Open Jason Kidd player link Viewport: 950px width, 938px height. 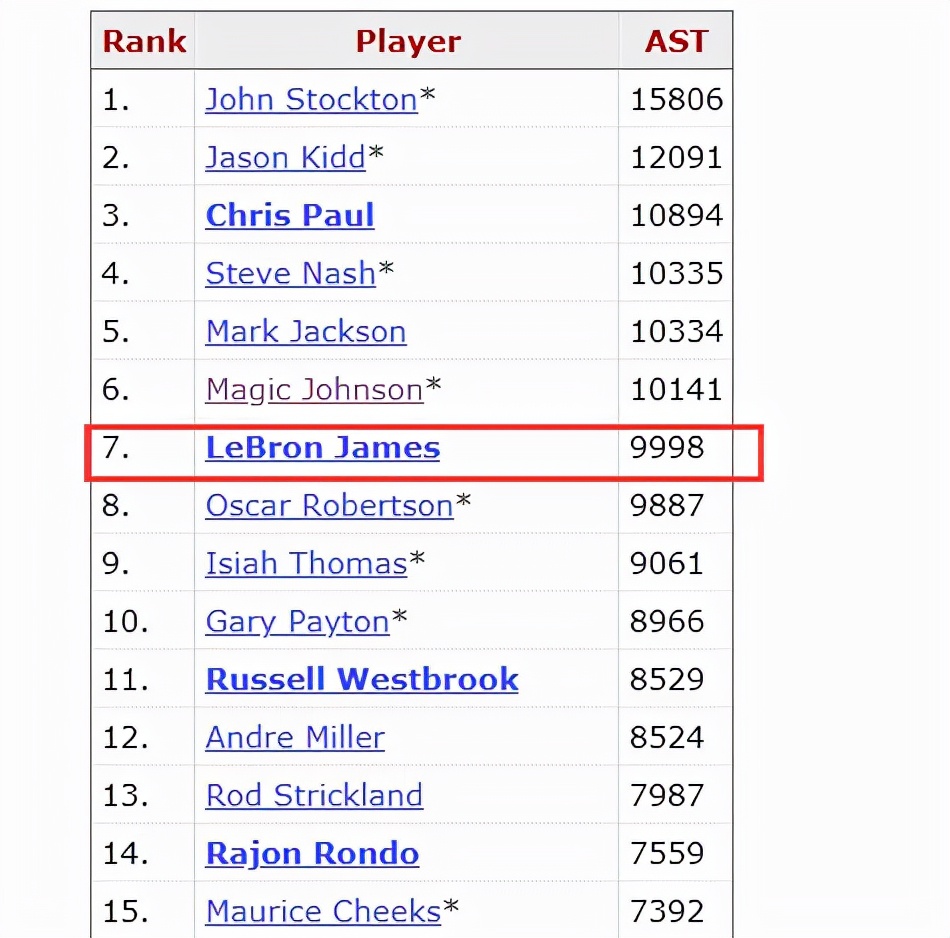tap(285, 157)
